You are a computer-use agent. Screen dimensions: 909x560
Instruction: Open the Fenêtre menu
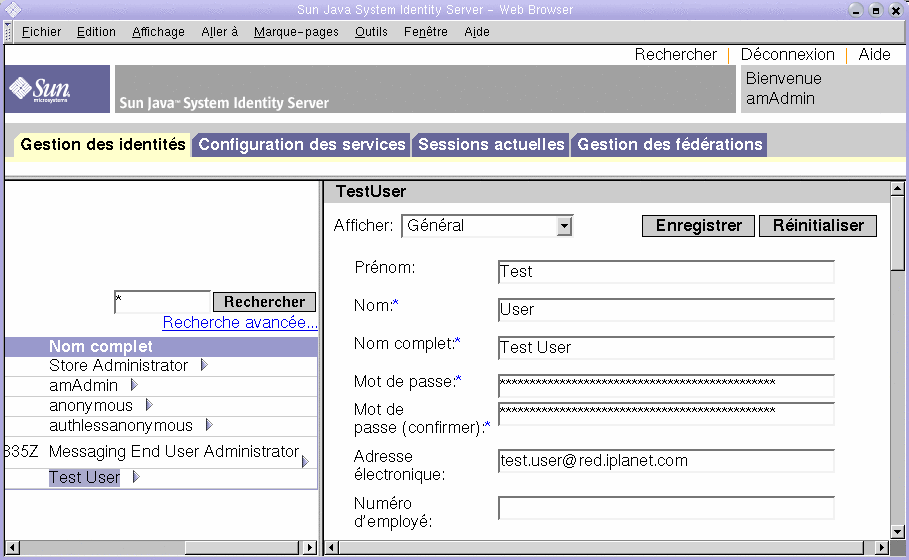click(426, 32)
